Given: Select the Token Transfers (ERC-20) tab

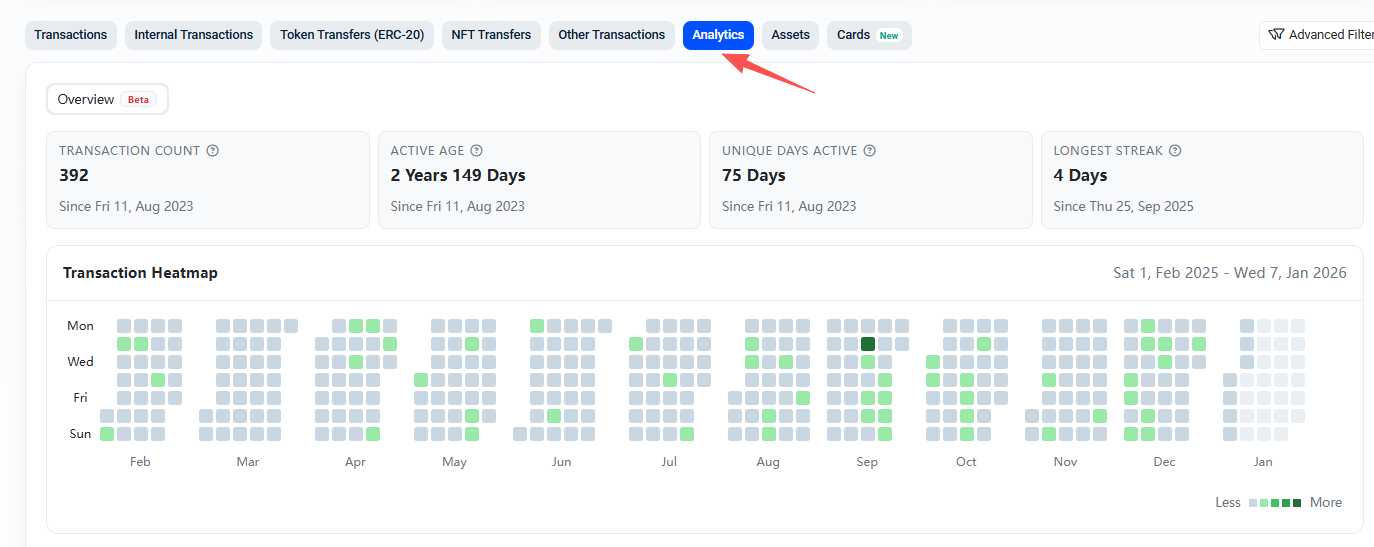Looking at the screenshot, I should tap(352, 35).
